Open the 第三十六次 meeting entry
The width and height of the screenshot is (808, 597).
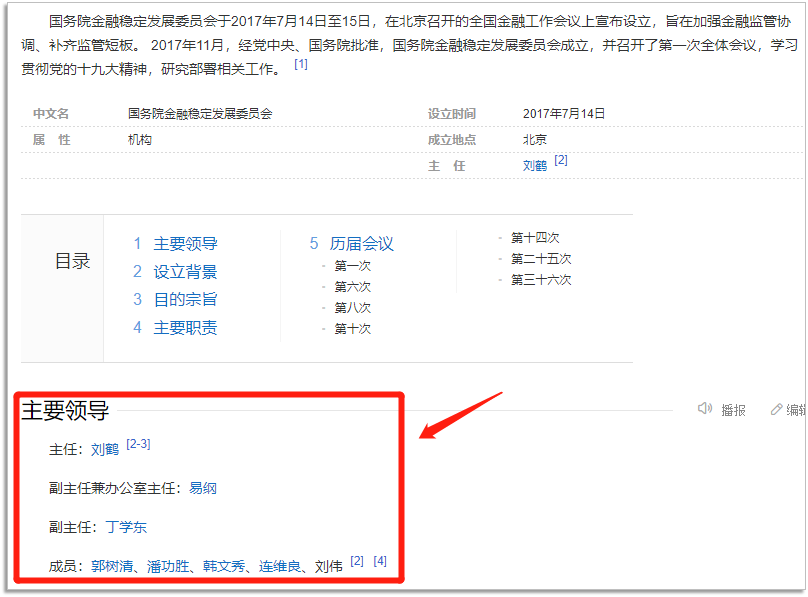[541, 280]
